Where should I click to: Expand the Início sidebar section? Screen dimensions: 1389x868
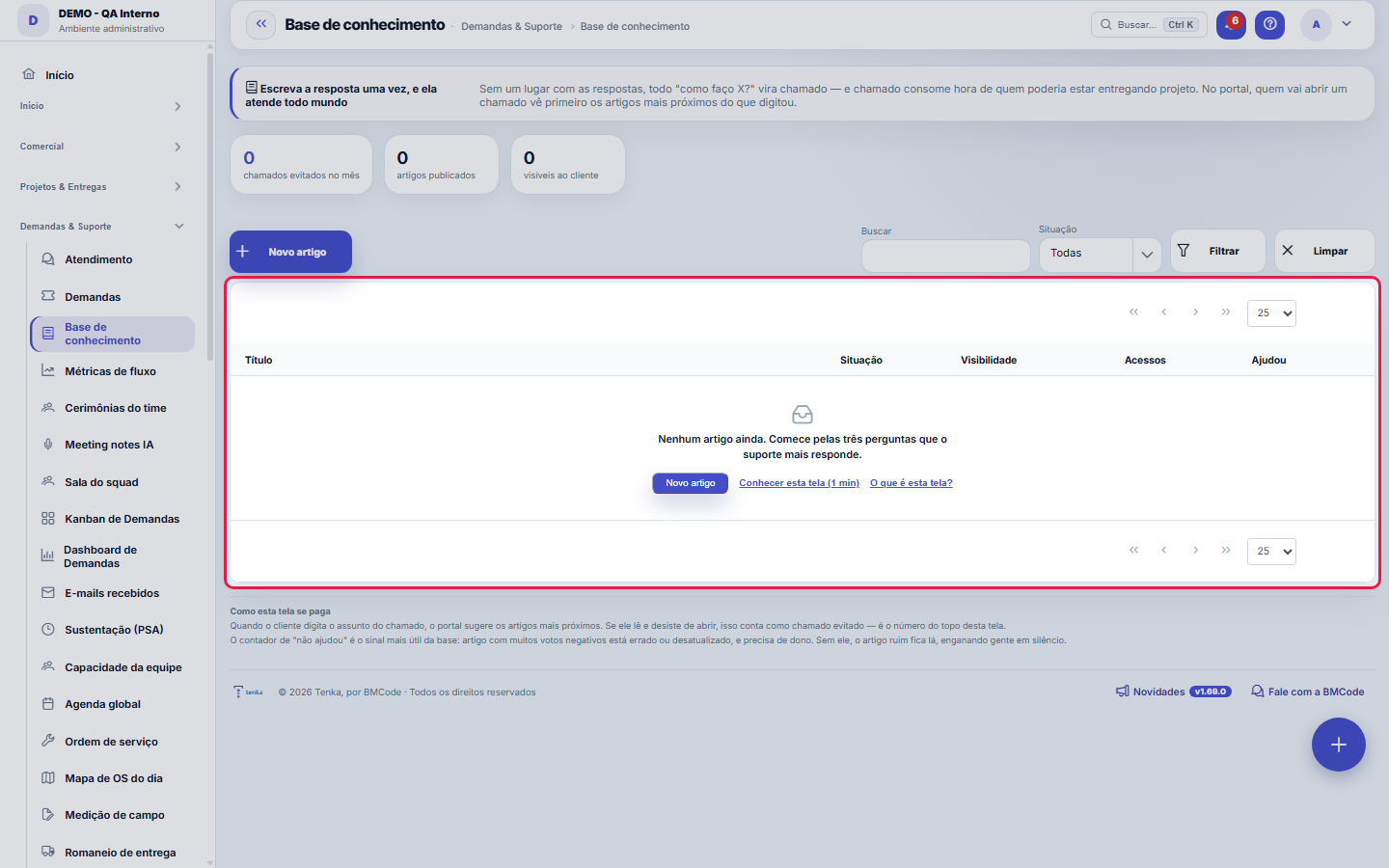(101, 106)
